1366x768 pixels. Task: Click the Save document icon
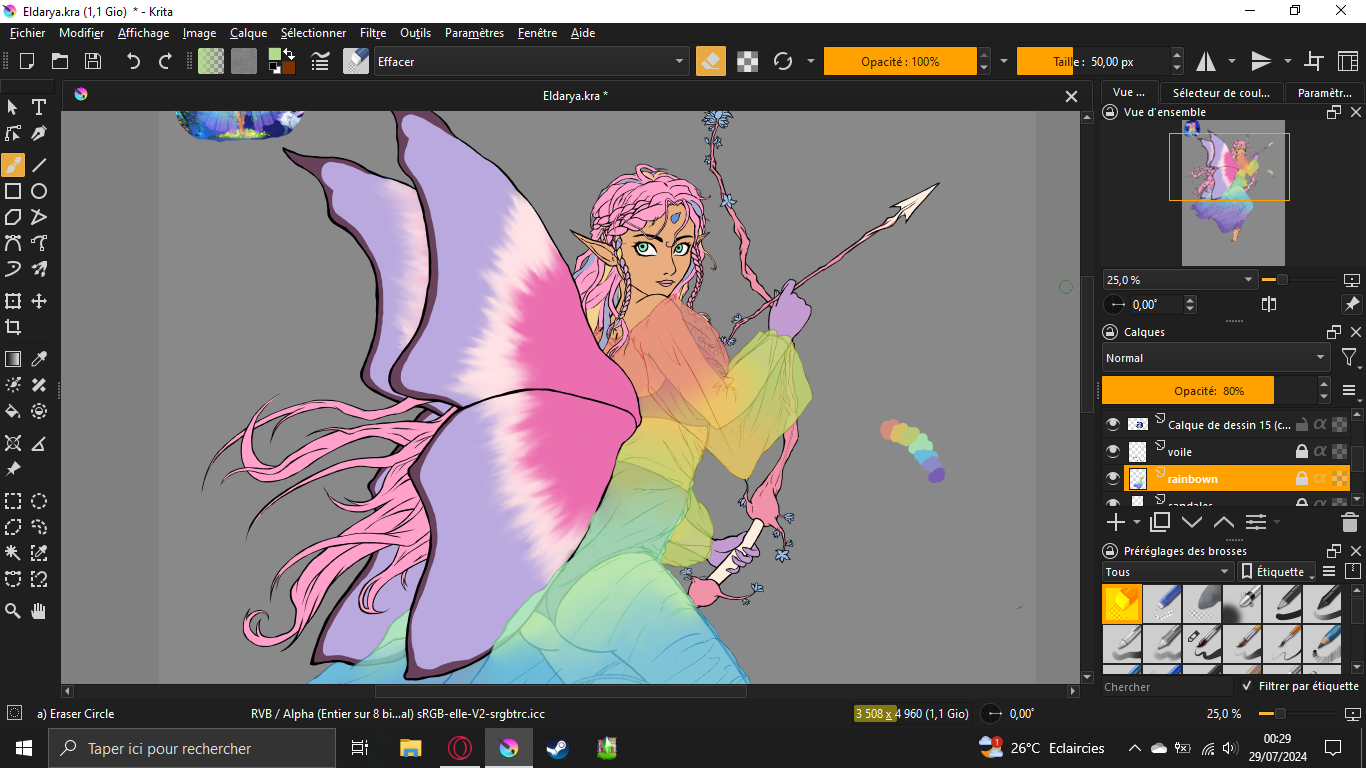tap(93, 61)
